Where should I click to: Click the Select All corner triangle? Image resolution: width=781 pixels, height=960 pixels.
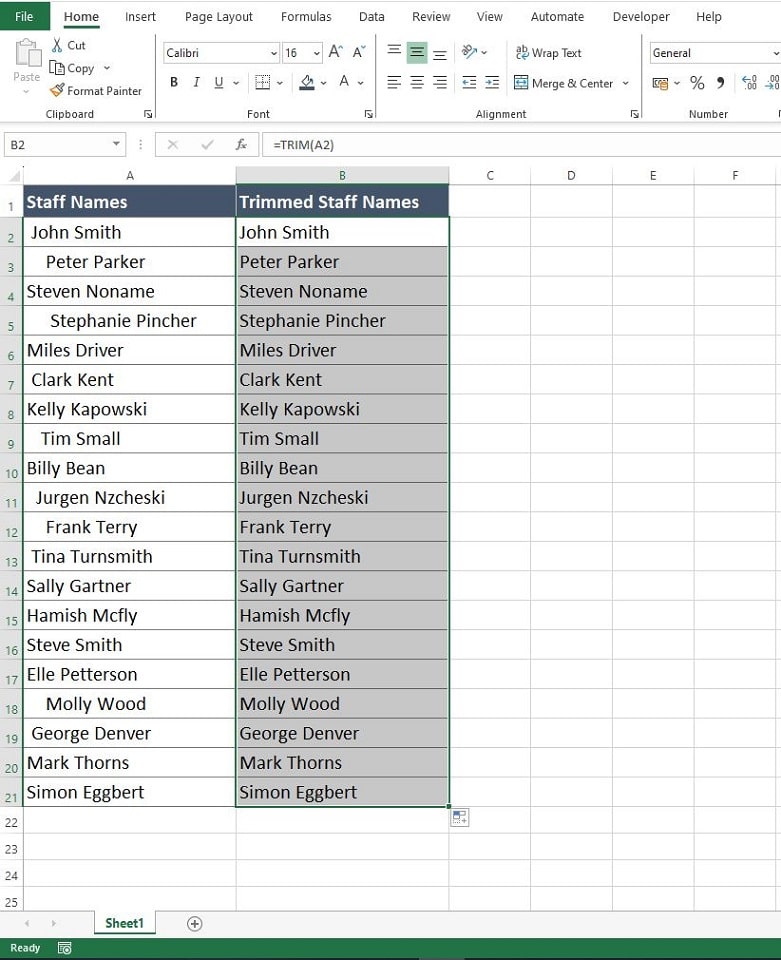click(x=13, y=176)
